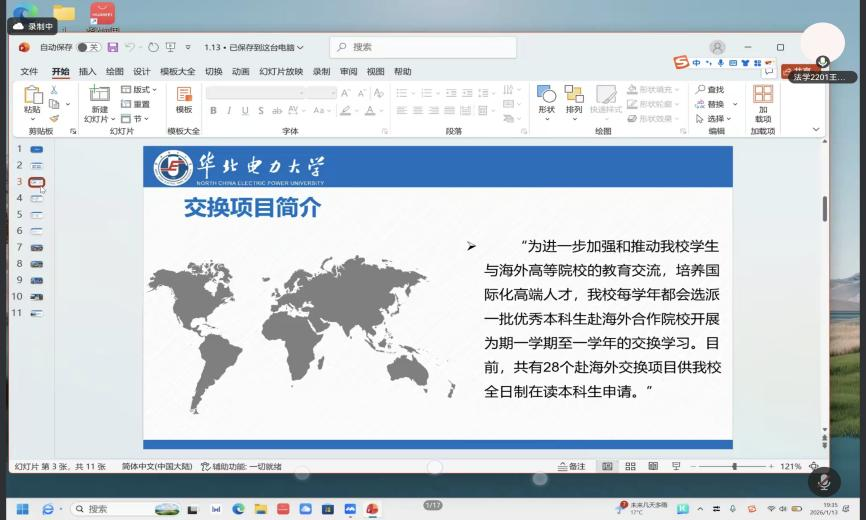
Task: Open the Select (选择) dropdown
Action: pos(716,118)
